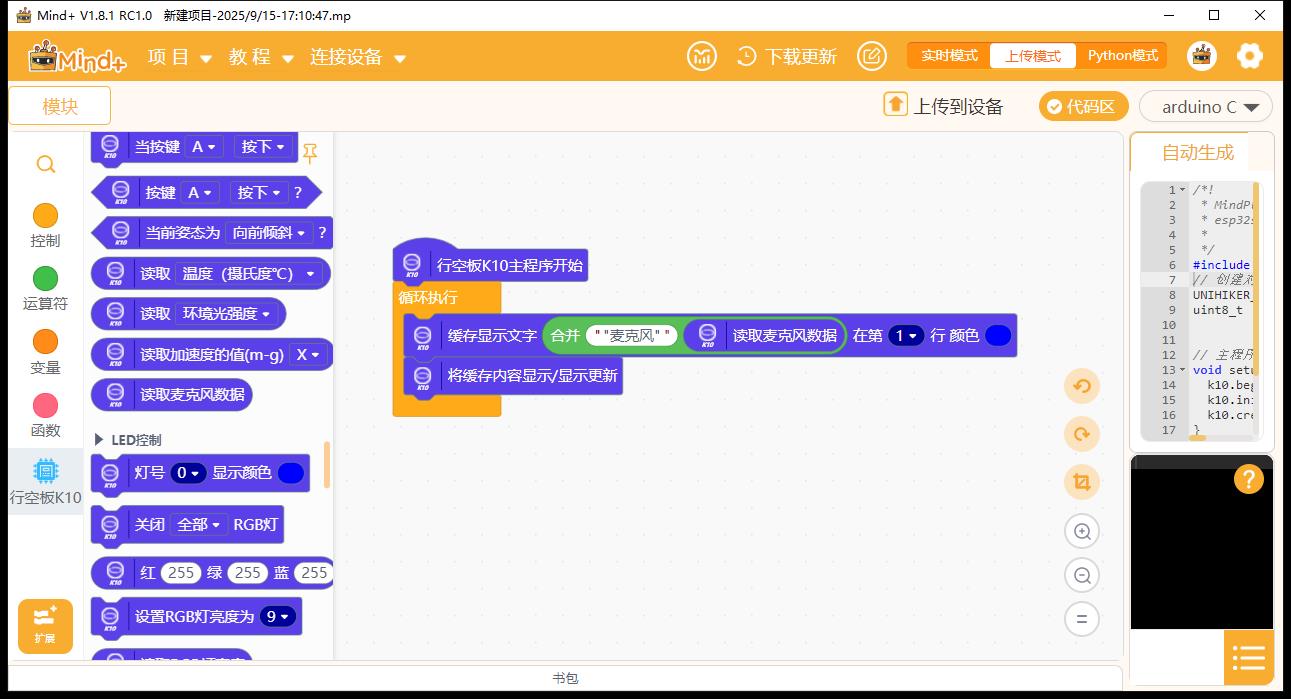Switch to Python模式 mode
The height and width of the screenshot is (699, 1291).
[x=1122, y=56]
